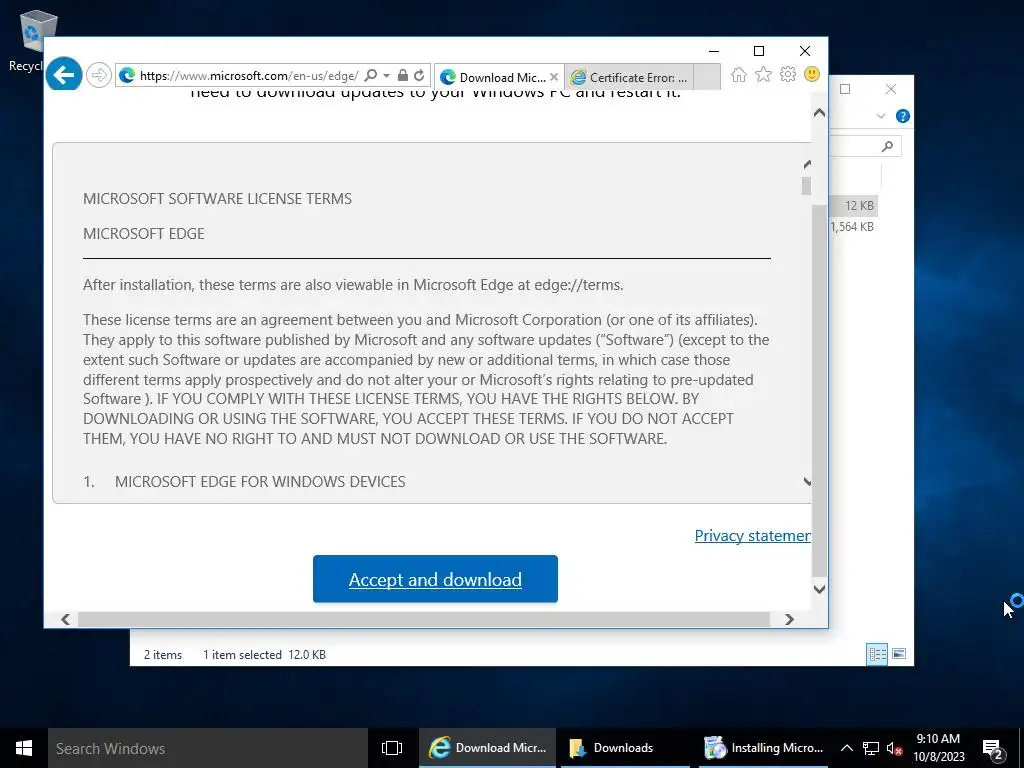Click Accept and download button

(x=435, y=579)
